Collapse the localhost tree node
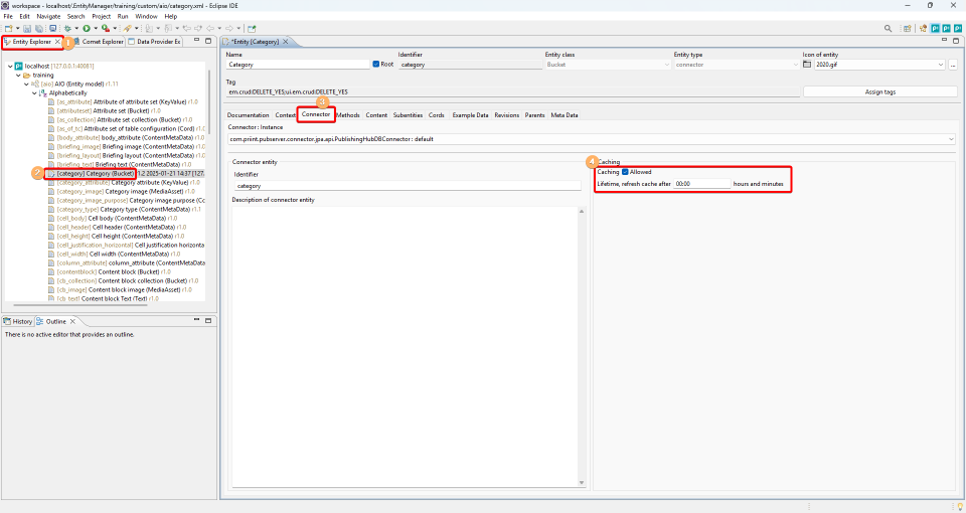 pyautogui.click(x=10, y=66)
